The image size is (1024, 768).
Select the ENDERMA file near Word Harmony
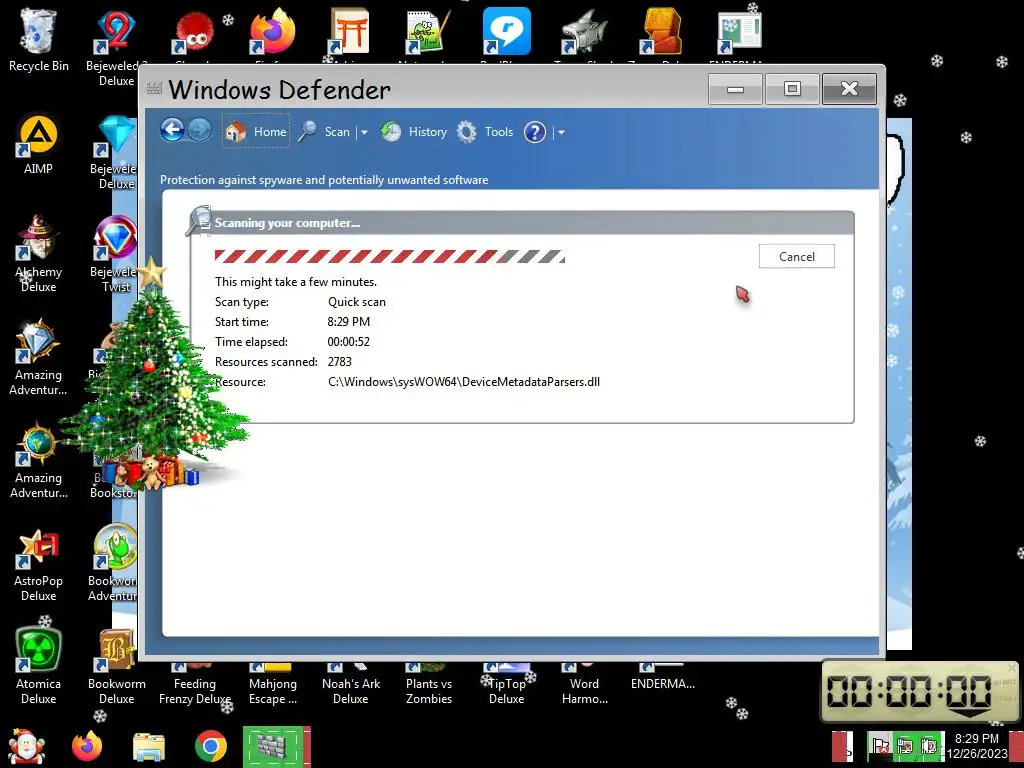[662, 678]
